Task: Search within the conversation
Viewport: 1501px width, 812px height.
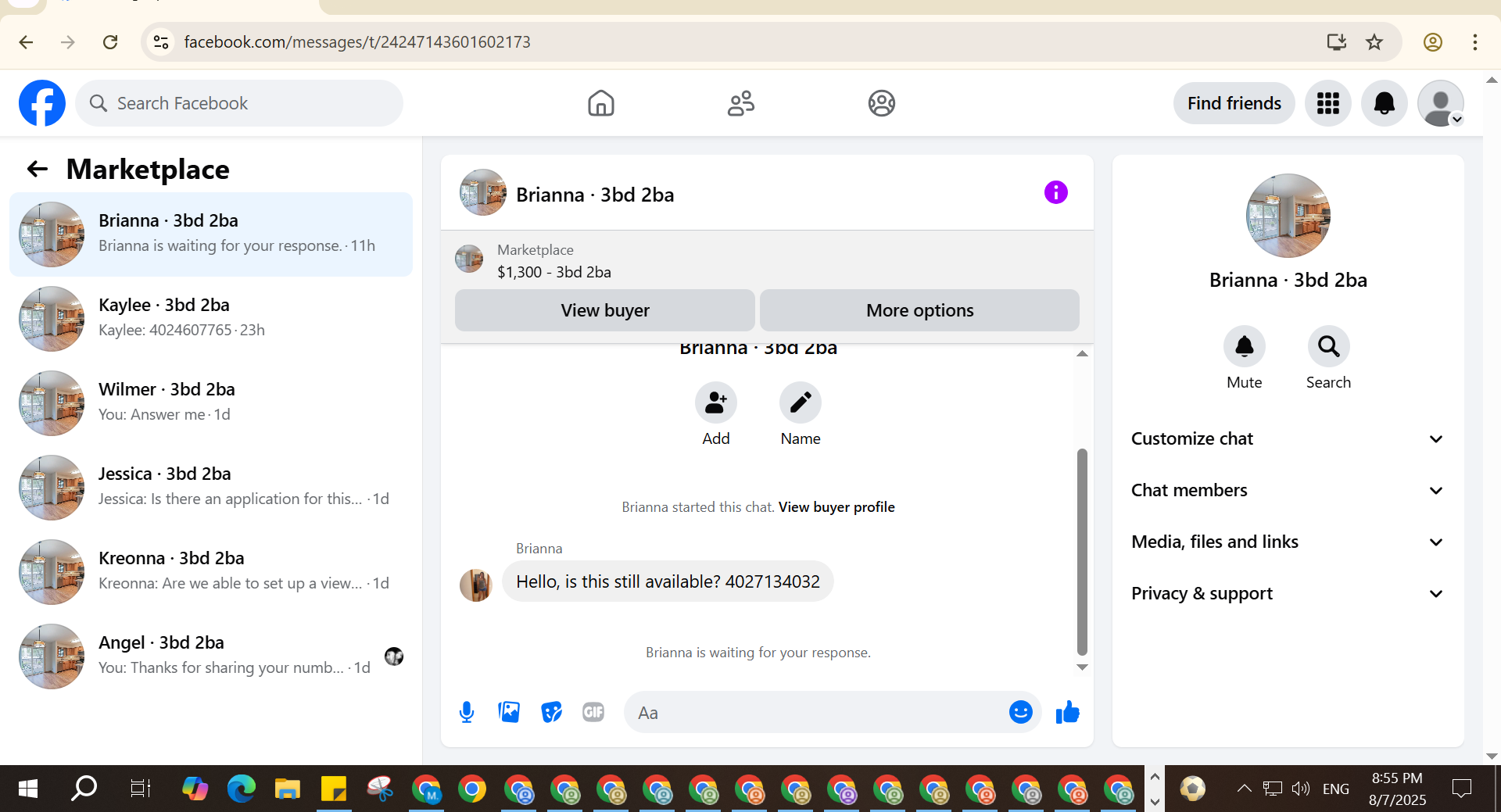Action: pos(1329,346)
